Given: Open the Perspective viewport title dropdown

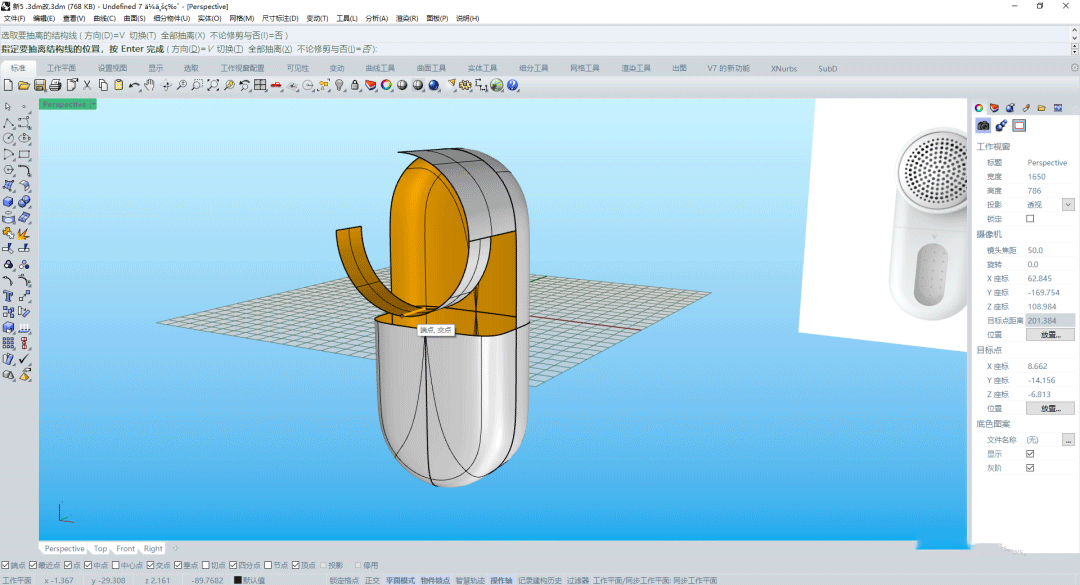Looking at the screenshot, I should point(92,104).
